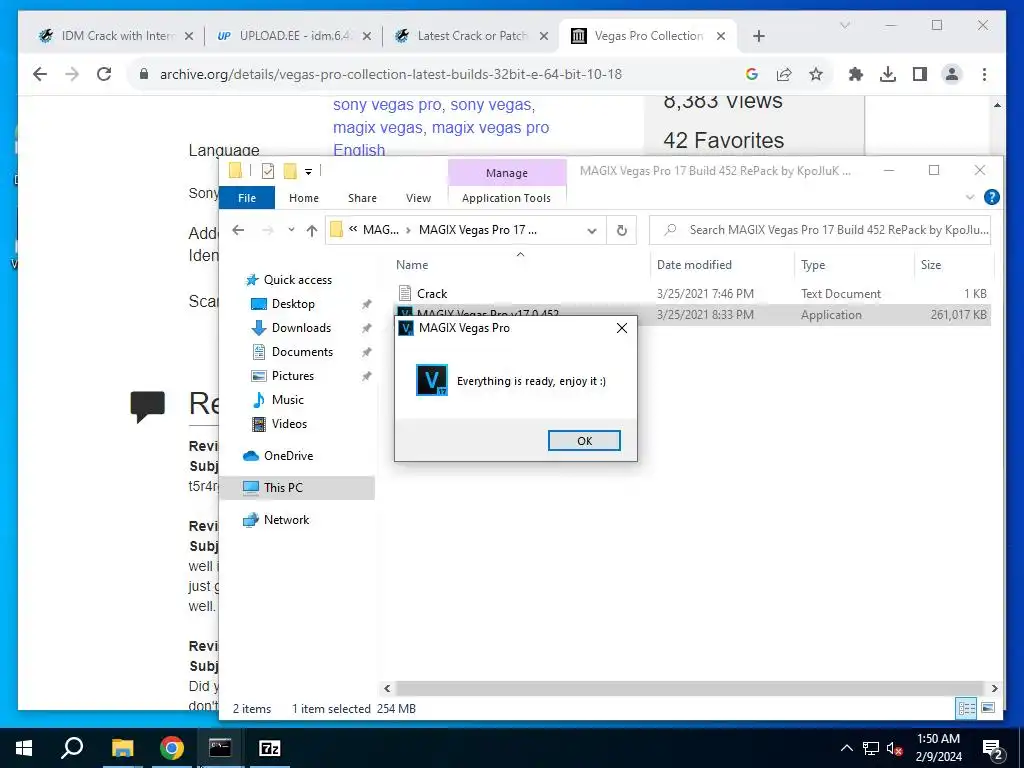This screenshot has width=1024, height=768.
Task: Open Pictures in navigation pane
Action: (x=293, y=376)
